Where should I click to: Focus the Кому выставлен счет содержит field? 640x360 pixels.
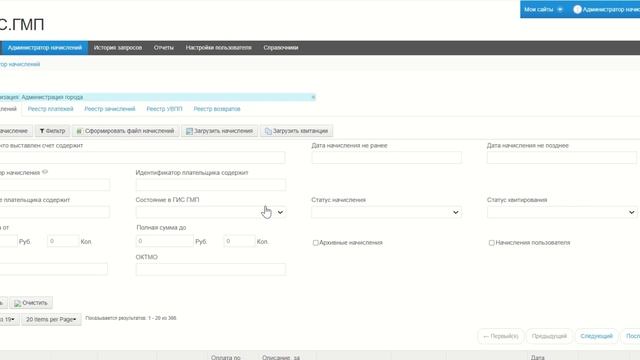click(x=142, y=158)
